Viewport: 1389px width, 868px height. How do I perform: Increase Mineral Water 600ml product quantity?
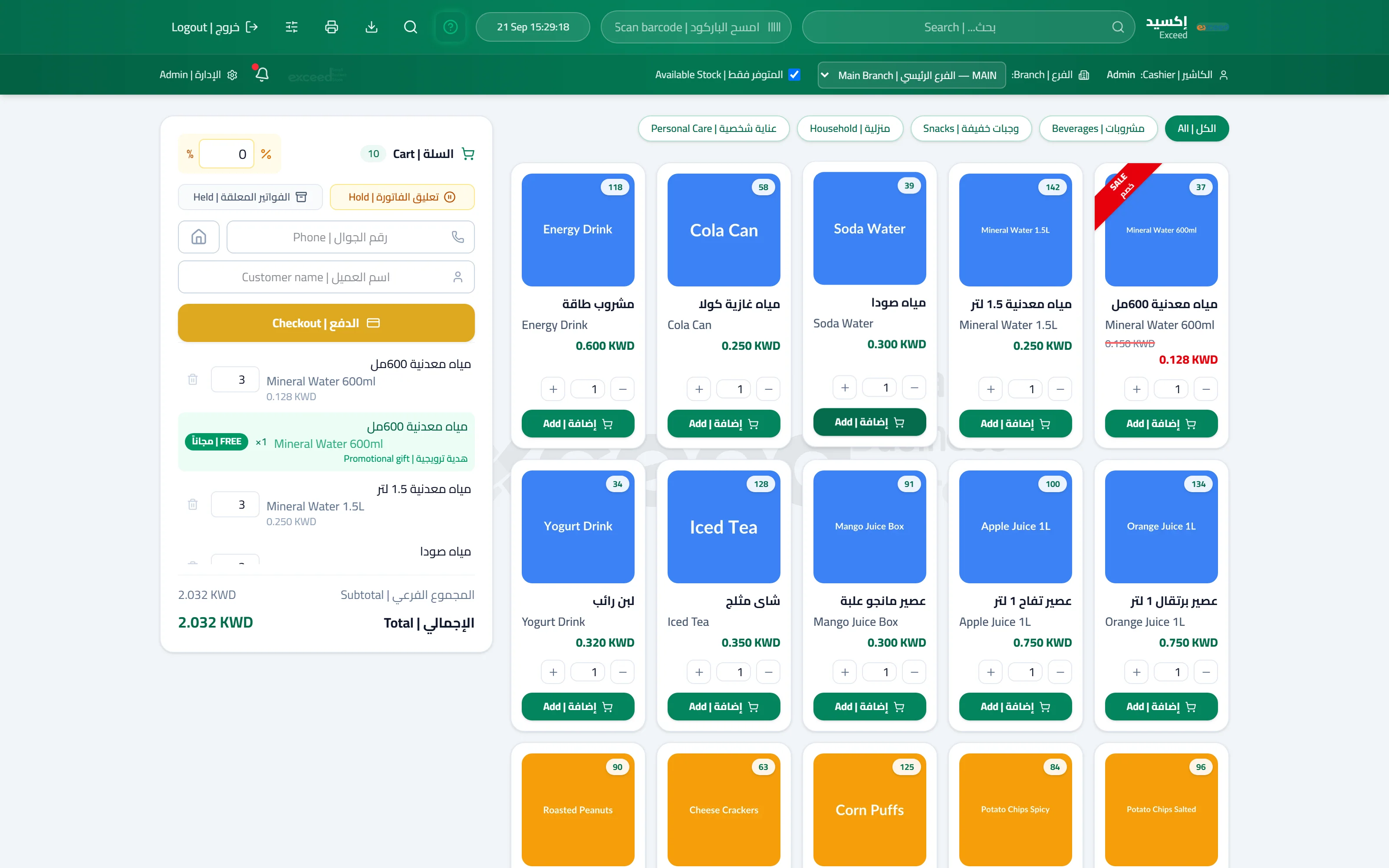(x=1136, y=389)
